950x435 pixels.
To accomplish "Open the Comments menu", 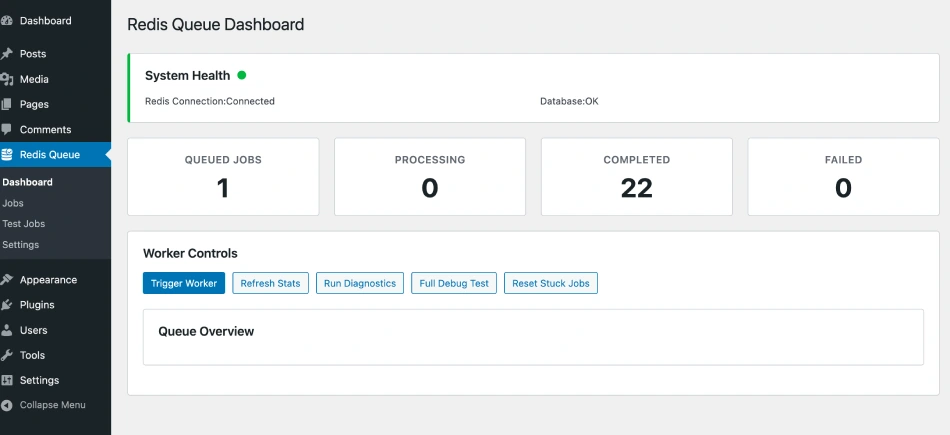I will point(55,130).
